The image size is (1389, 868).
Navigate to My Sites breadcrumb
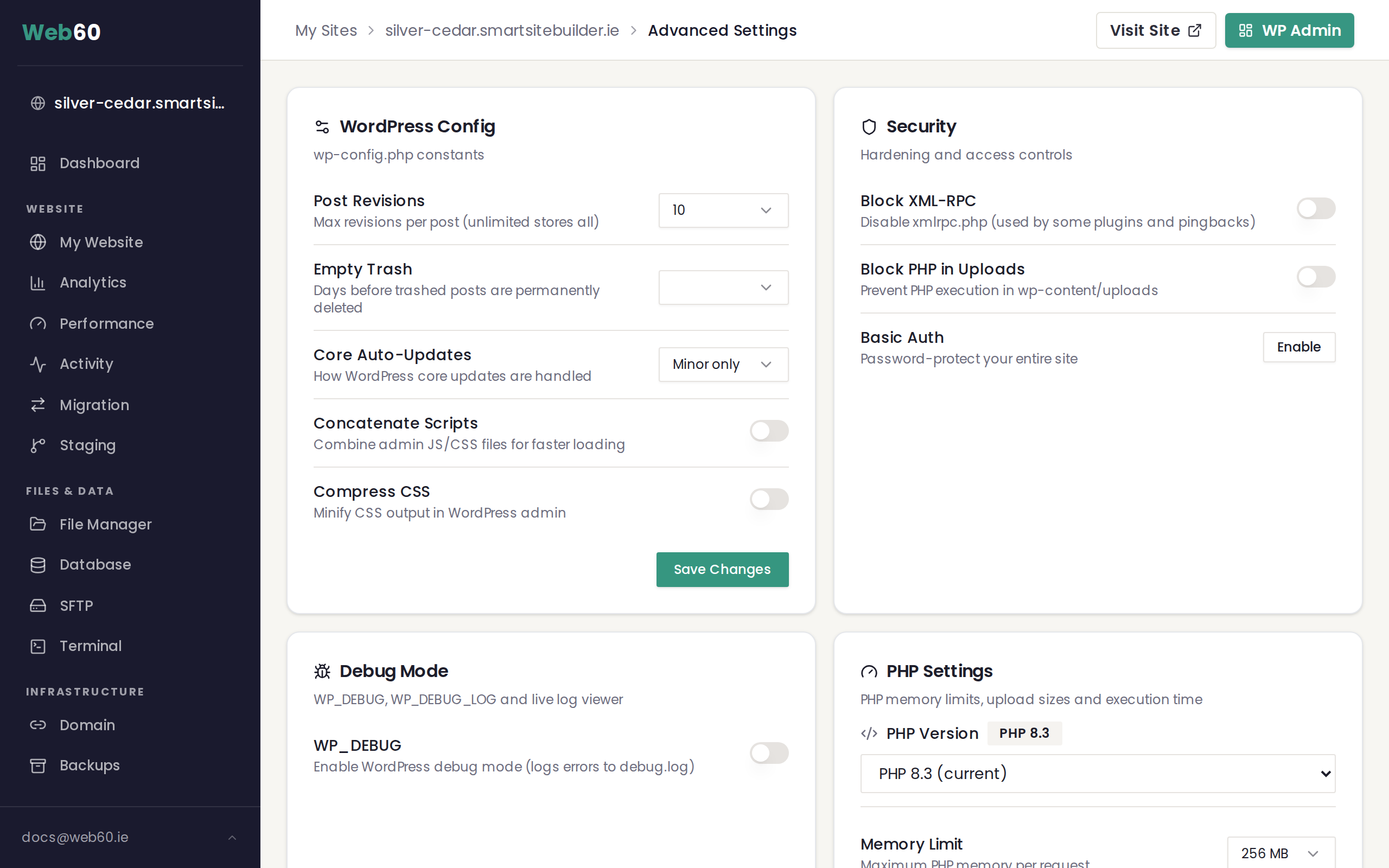(x=326, y=30)
